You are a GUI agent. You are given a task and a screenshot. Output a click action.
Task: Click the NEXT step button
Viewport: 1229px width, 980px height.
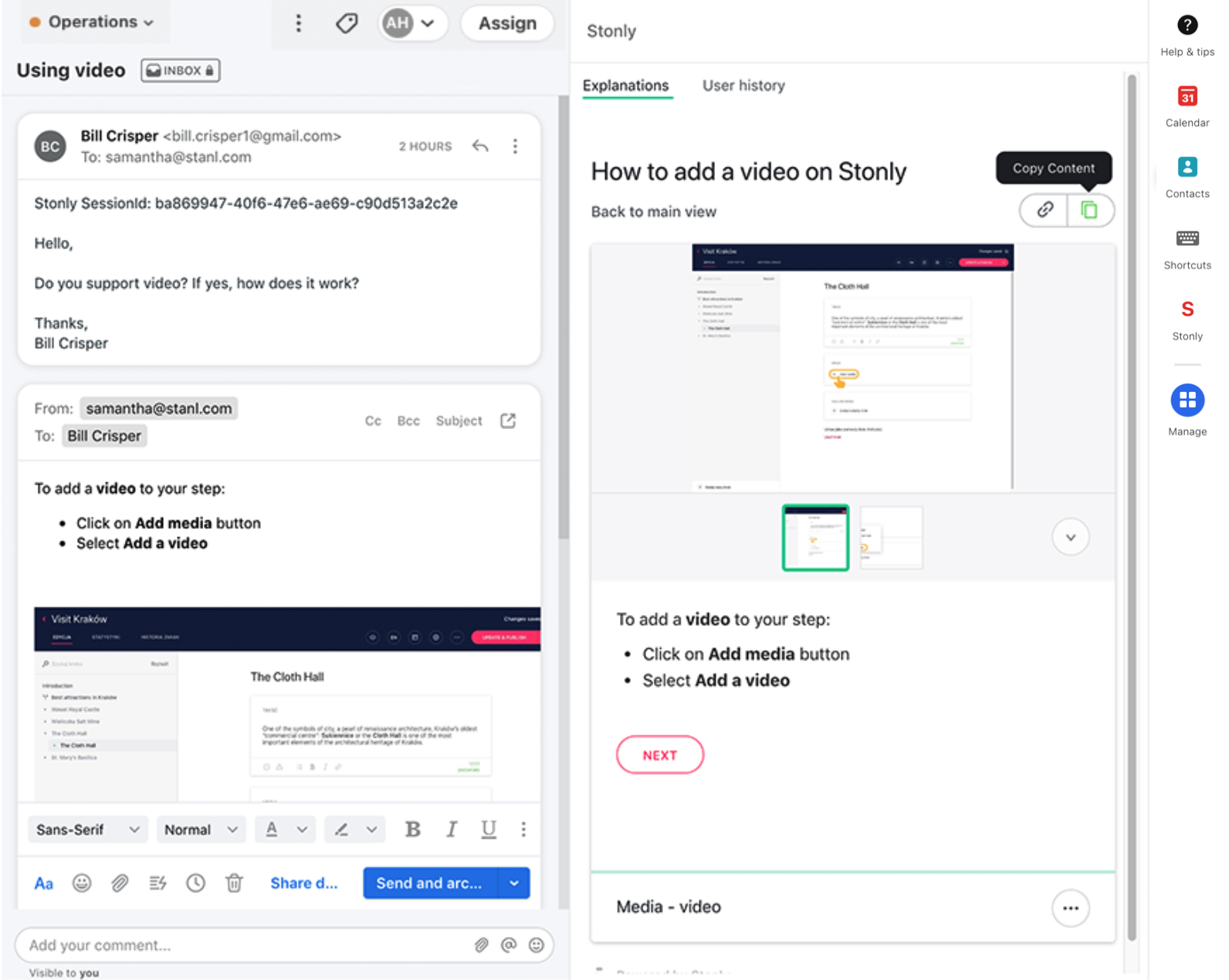click(x=660, y=755)
